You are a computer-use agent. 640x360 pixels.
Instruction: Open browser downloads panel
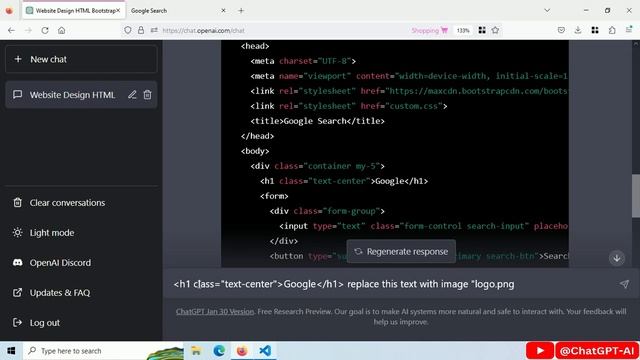coord(578,30)
